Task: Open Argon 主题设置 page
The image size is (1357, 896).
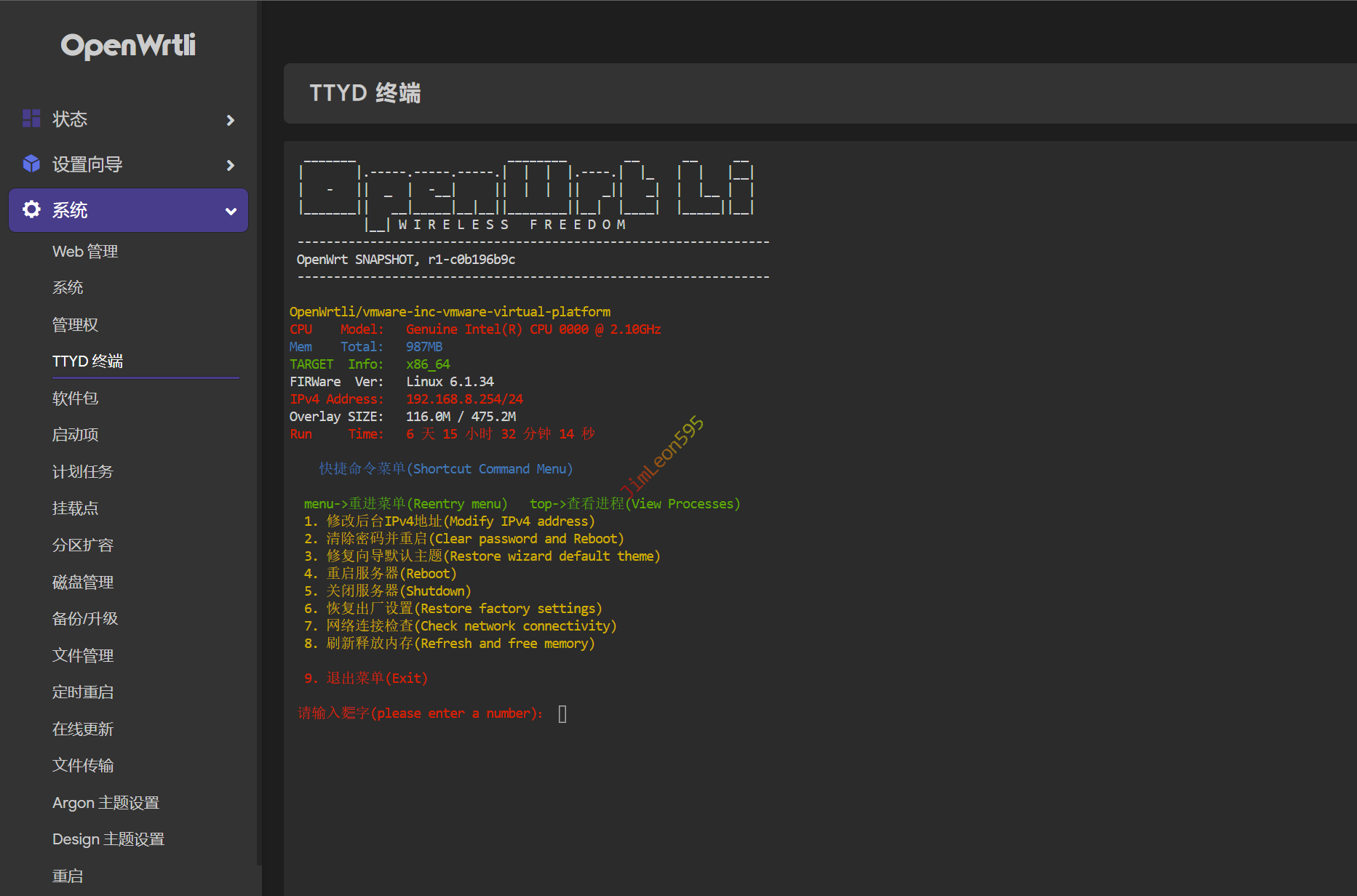Action: click(x=106, y=803)
